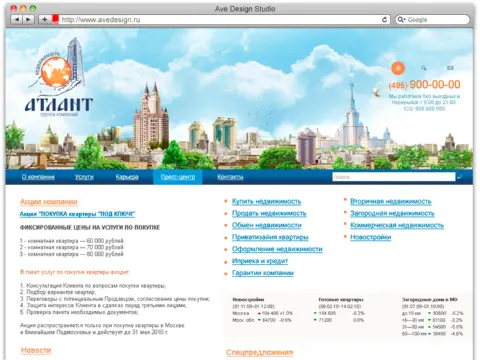Open the Спецпредложения heading link
This screenshot has height=360, width=480.
(260, 352)
